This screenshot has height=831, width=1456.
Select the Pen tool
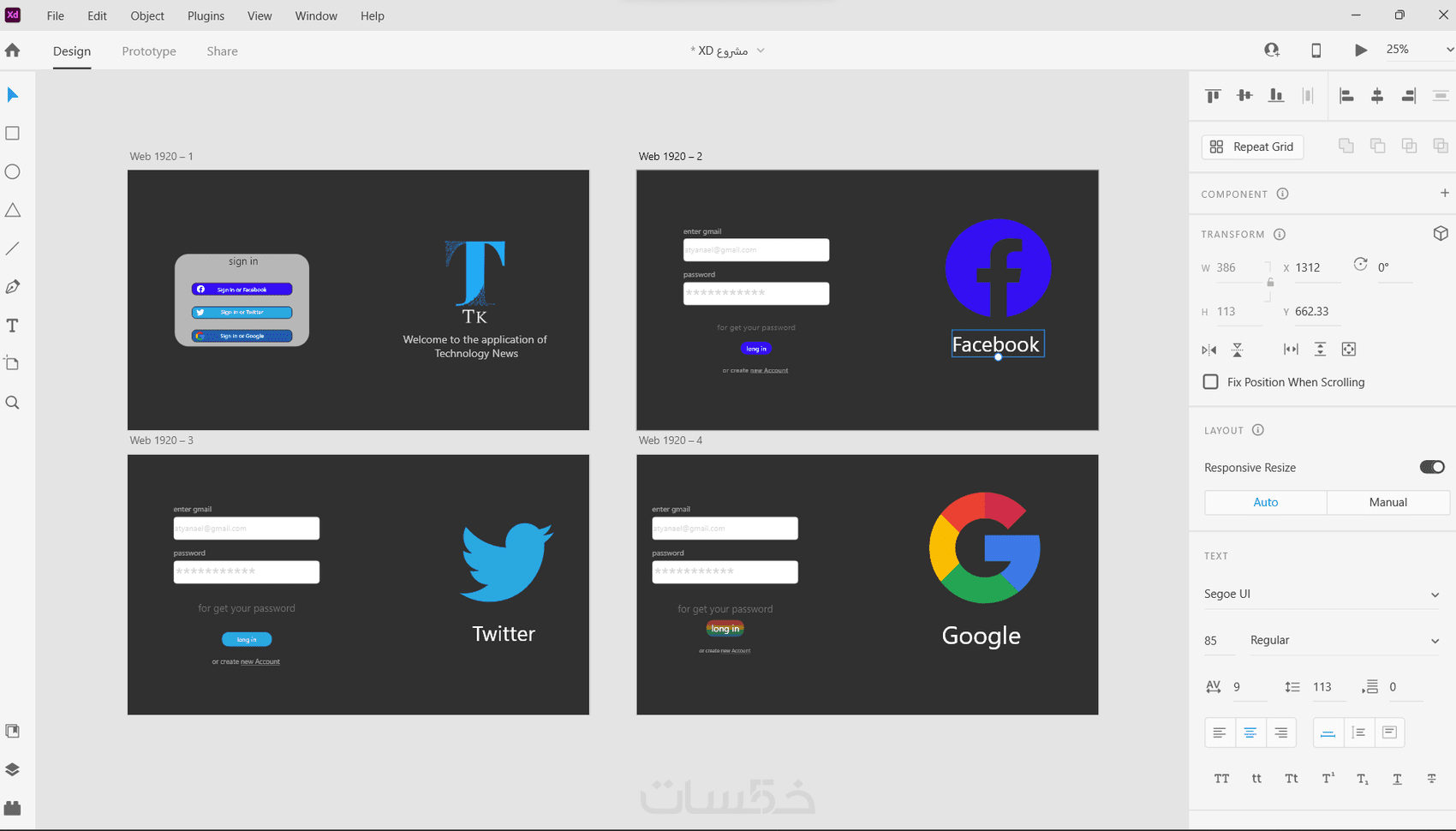tap(13, 287)
